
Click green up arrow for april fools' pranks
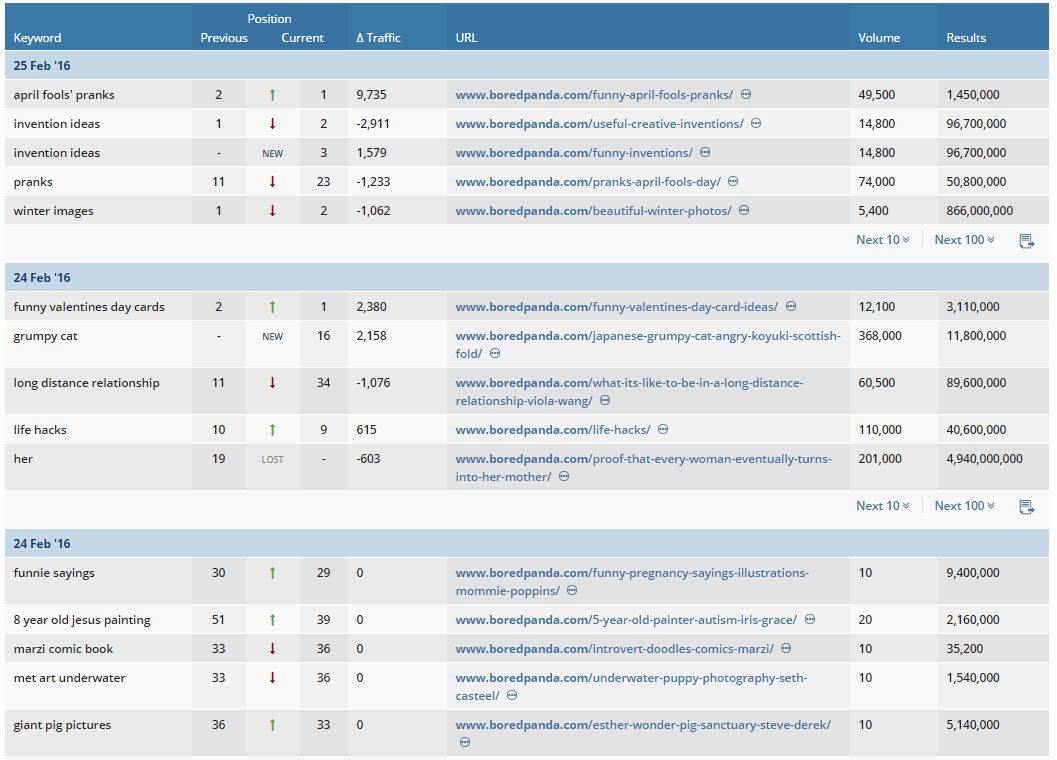click(x=272, y=94)
